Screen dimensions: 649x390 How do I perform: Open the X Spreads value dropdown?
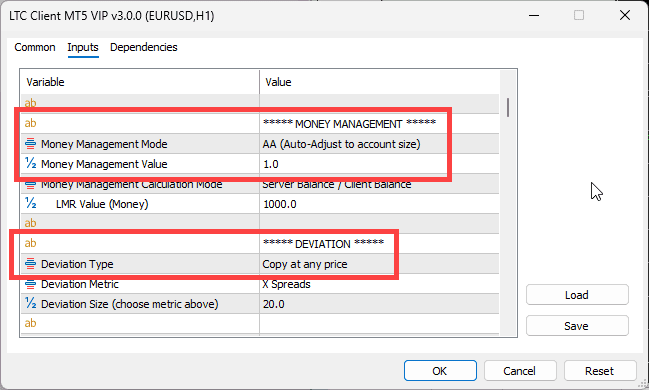pyautogui.click(x=379, y=284)
